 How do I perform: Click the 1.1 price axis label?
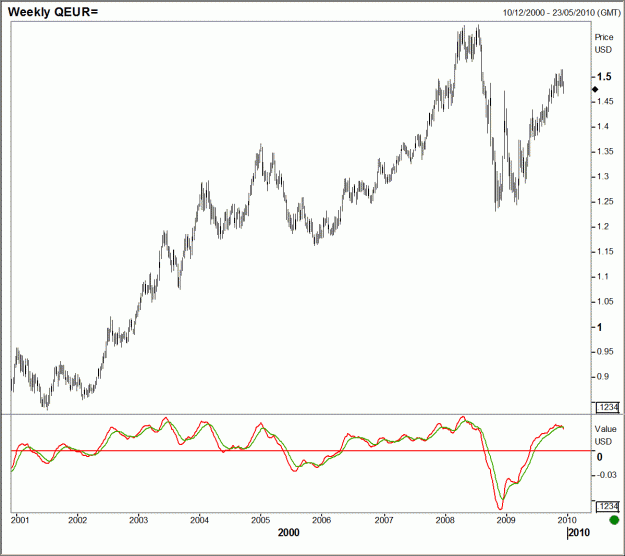point(603,277)
